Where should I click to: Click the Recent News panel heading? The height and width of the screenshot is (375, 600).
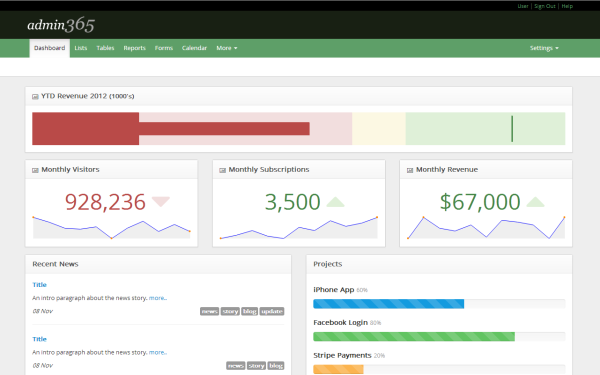click(55, 264)
